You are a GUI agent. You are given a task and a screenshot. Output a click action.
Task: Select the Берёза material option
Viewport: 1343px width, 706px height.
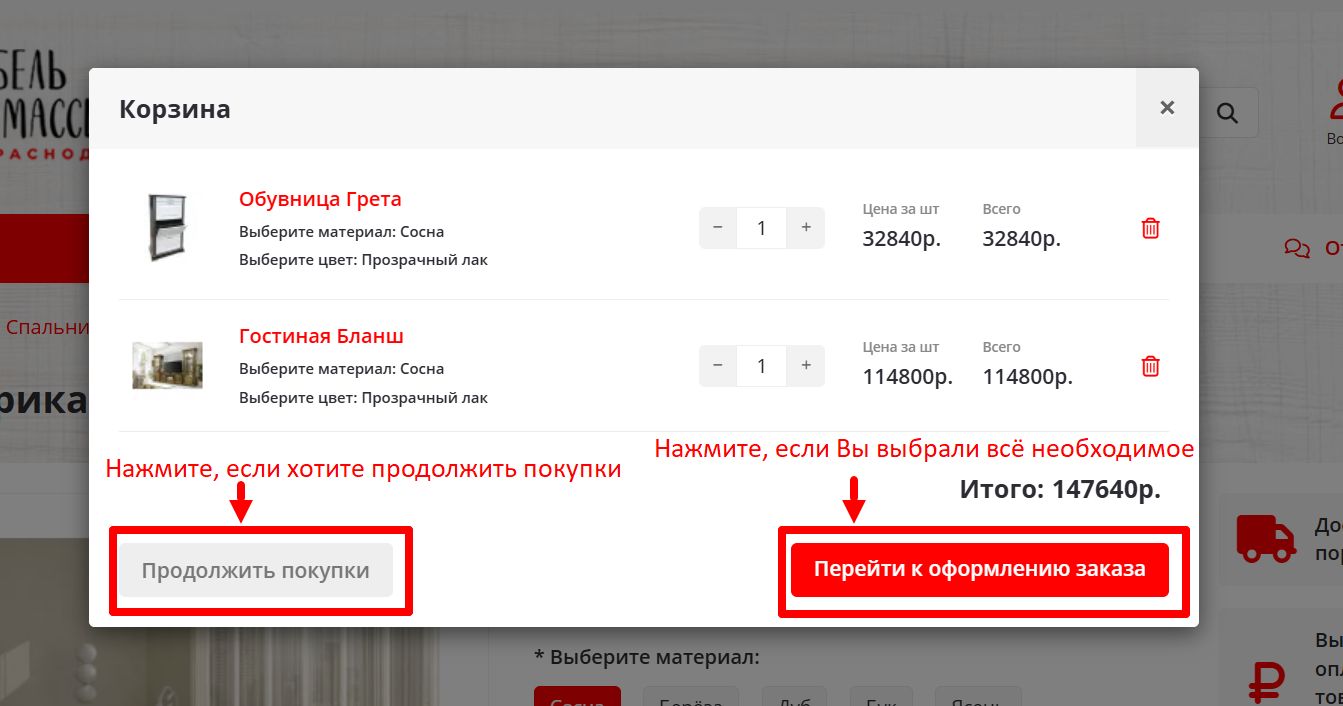[691, 698]
